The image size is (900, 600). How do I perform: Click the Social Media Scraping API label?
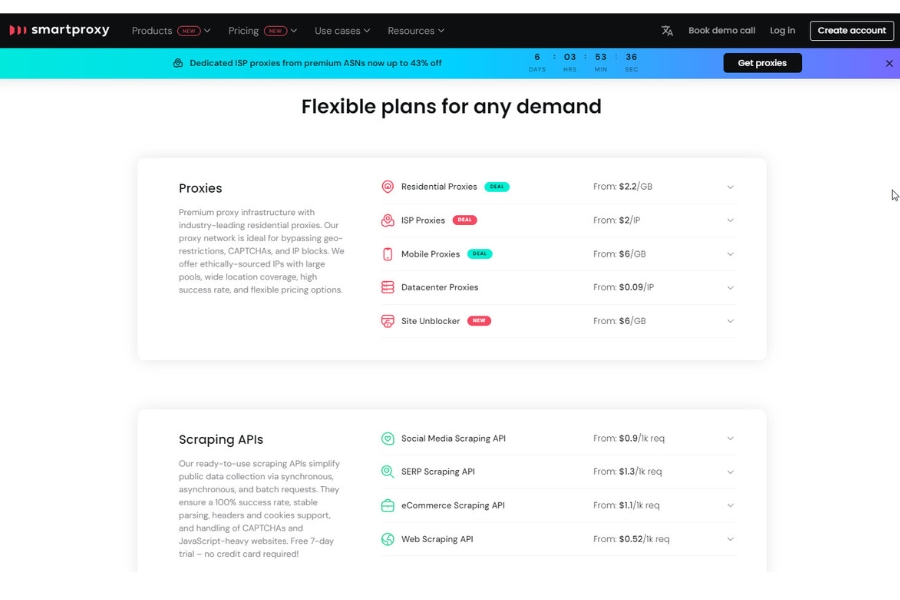[x=453, y=439]
